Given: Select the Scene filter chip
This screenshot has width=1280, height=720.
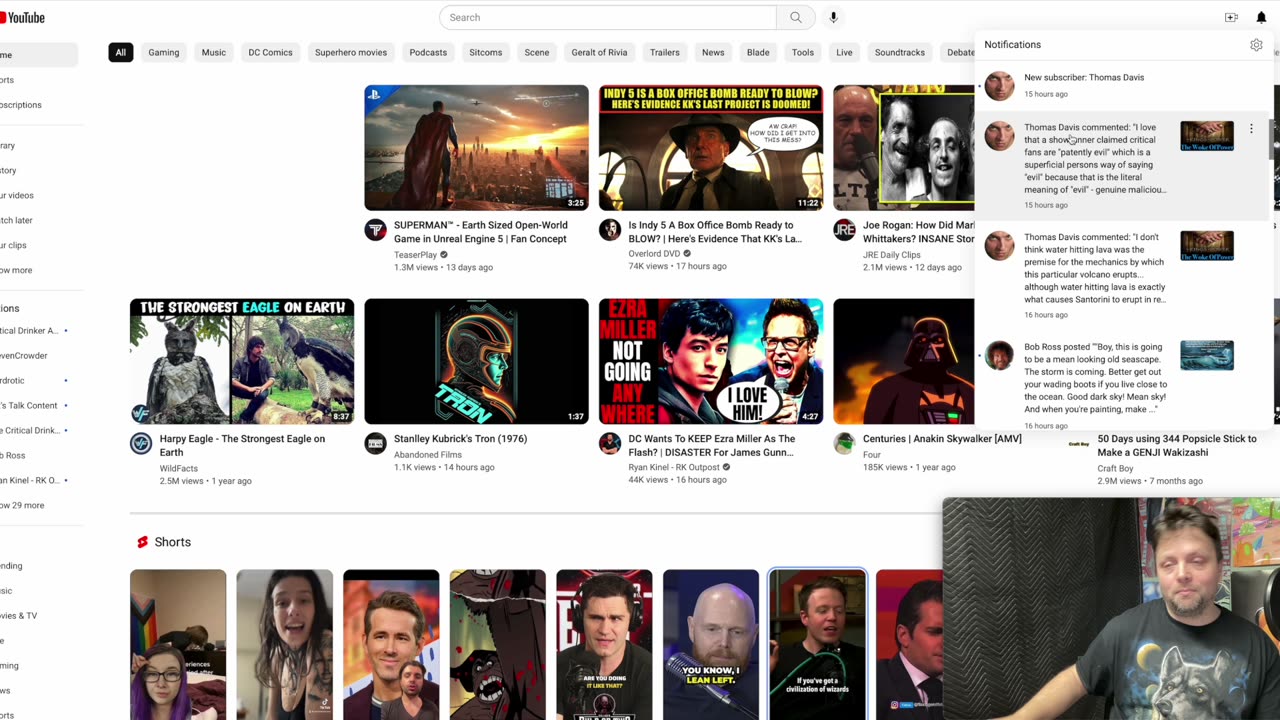Looking at the screenshot, I should [537, 52].
